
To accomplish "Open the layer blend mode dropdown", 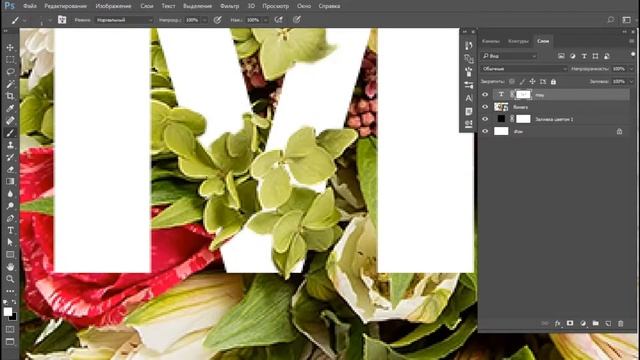I will 524,69.
